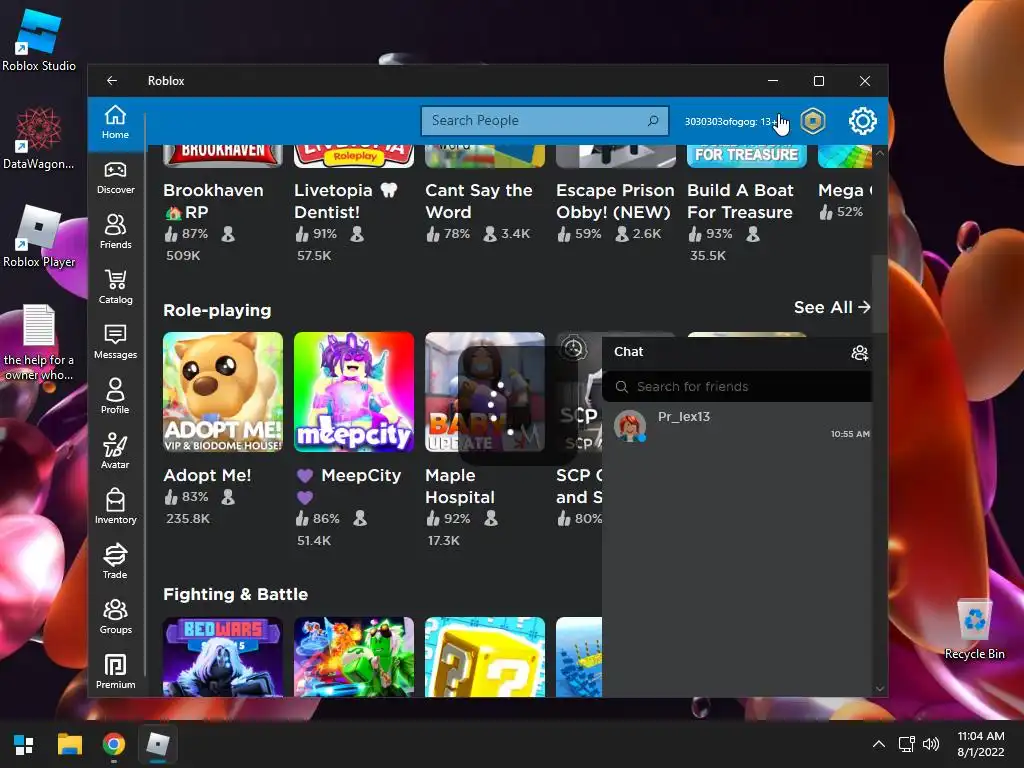
Task: Open the Avatar editor from the sidebar
Action: (x=115, y=453)
